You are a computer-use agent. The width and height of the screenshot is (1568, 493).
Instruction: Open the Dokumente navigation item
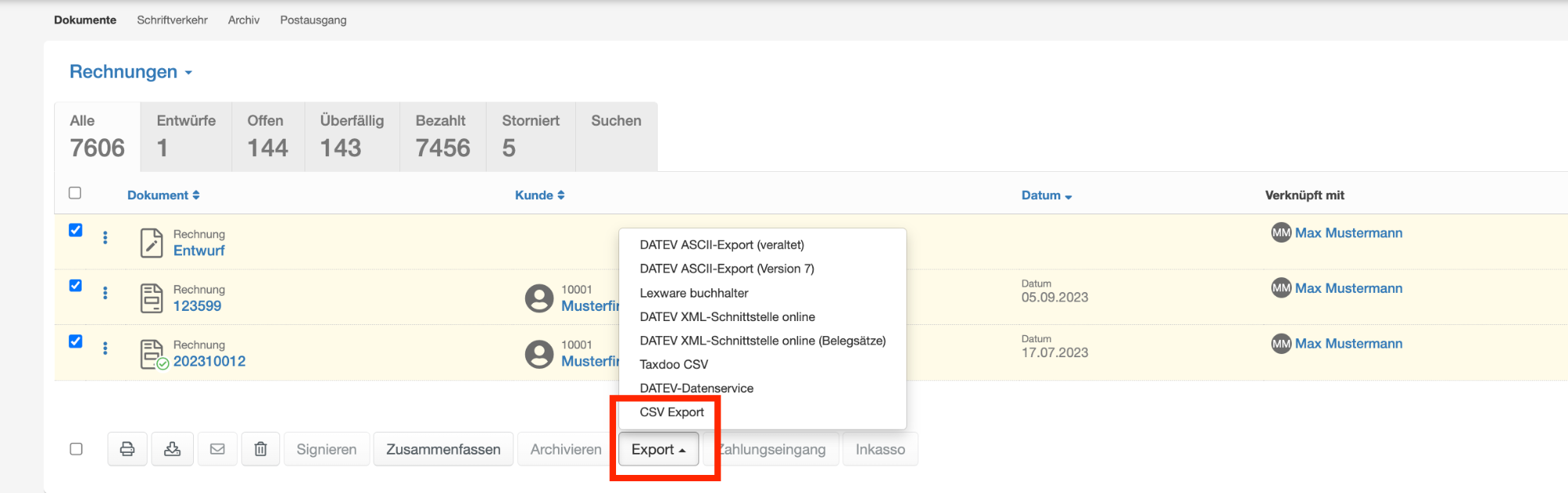click(85, 20)
